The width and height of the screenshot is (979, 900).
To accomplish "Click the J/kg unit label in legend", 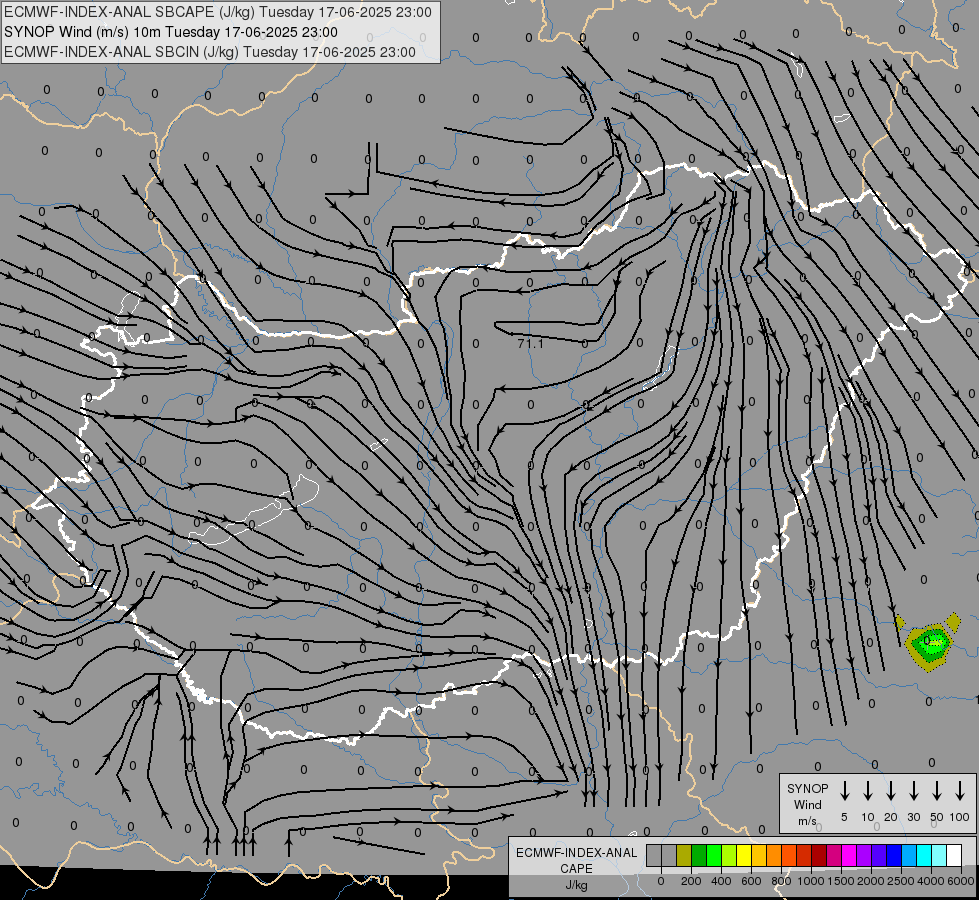I will (x=576, y=885).
